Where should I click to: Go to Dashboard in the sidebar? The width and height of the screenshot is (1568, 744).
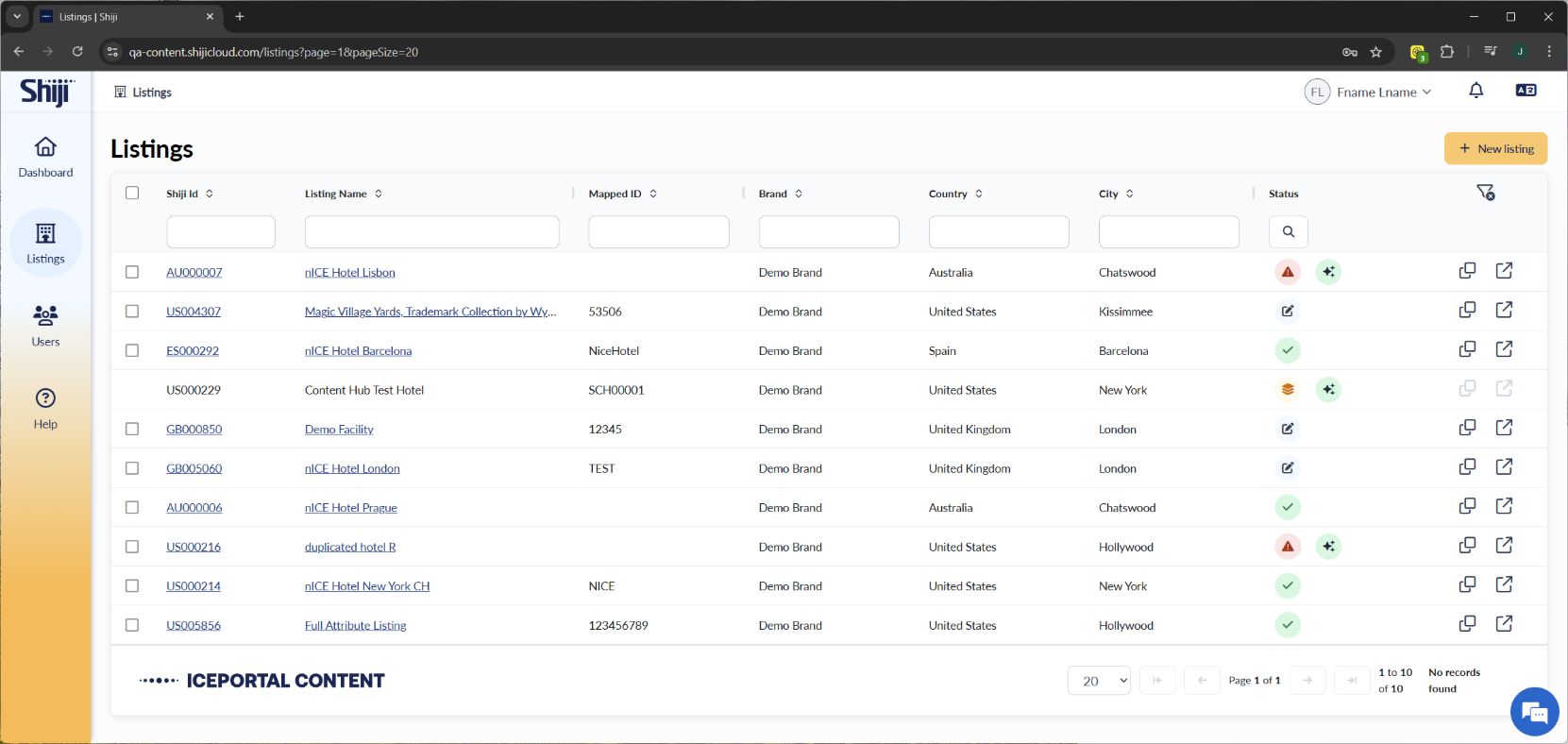pyautogui.click(x=45, y=157)
